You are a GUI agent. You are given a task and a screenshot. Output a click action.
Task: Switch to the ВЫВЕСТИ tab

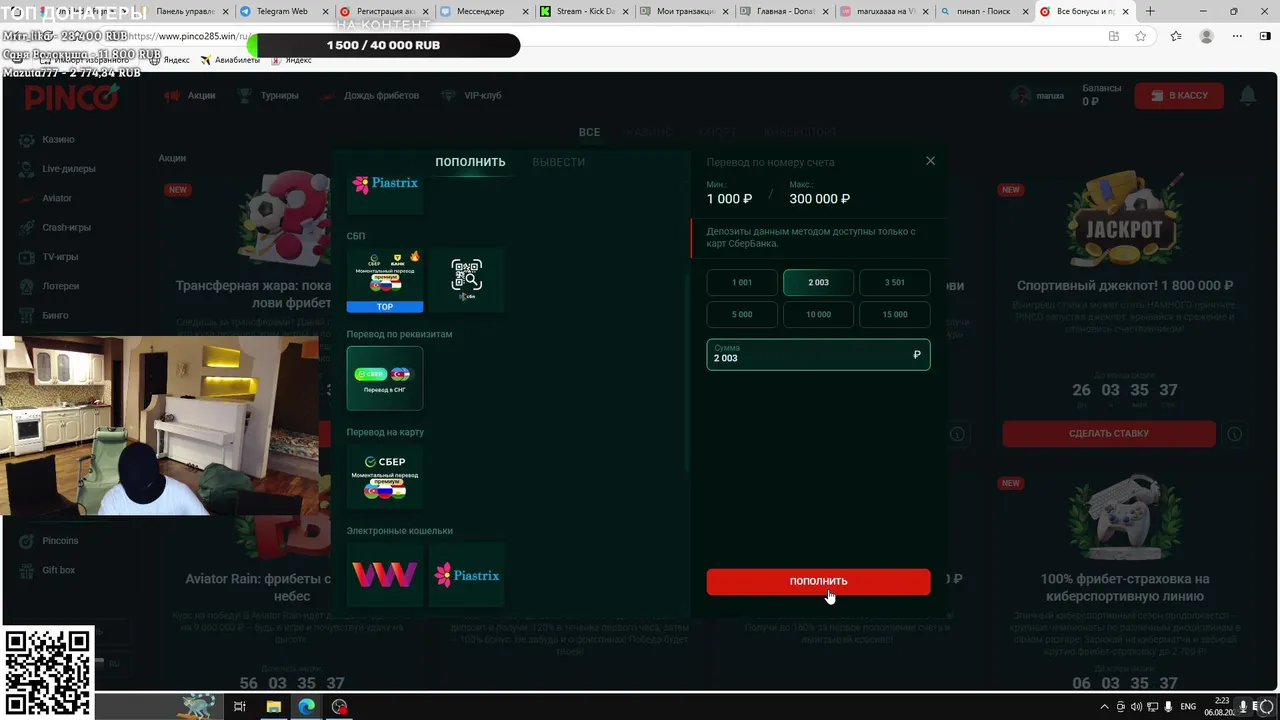pos(558,162)
